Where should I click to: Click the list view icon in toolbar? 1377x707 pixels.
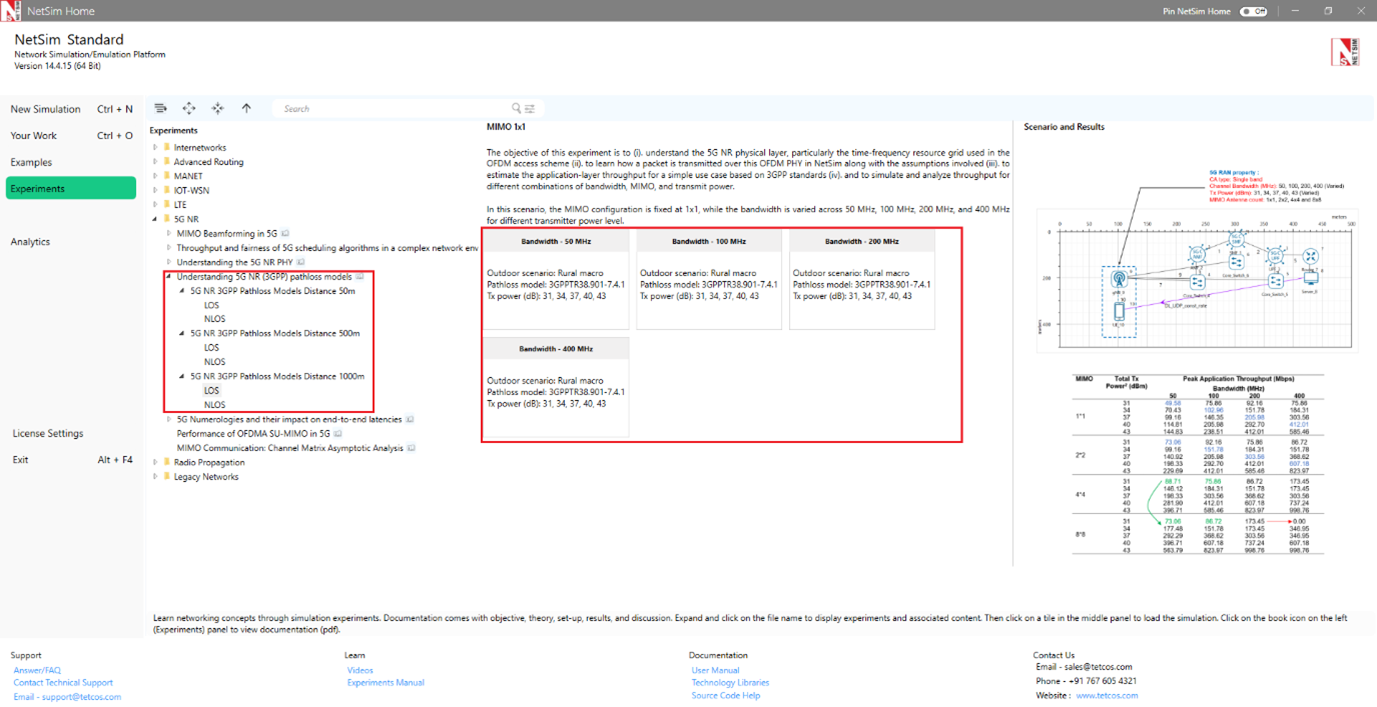pos(160,108)
